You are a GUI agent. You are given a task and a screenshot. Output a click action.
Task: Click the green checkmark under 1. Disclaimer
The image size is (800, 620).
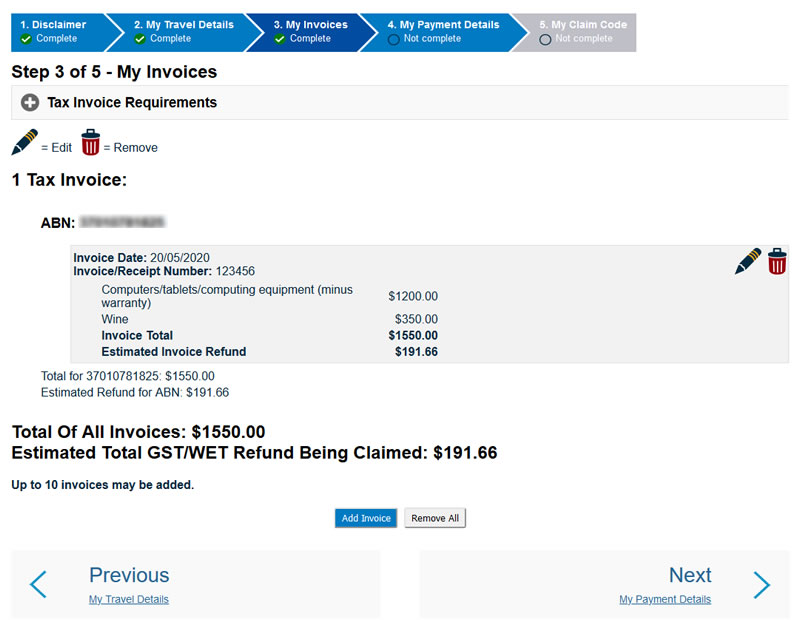26,39
